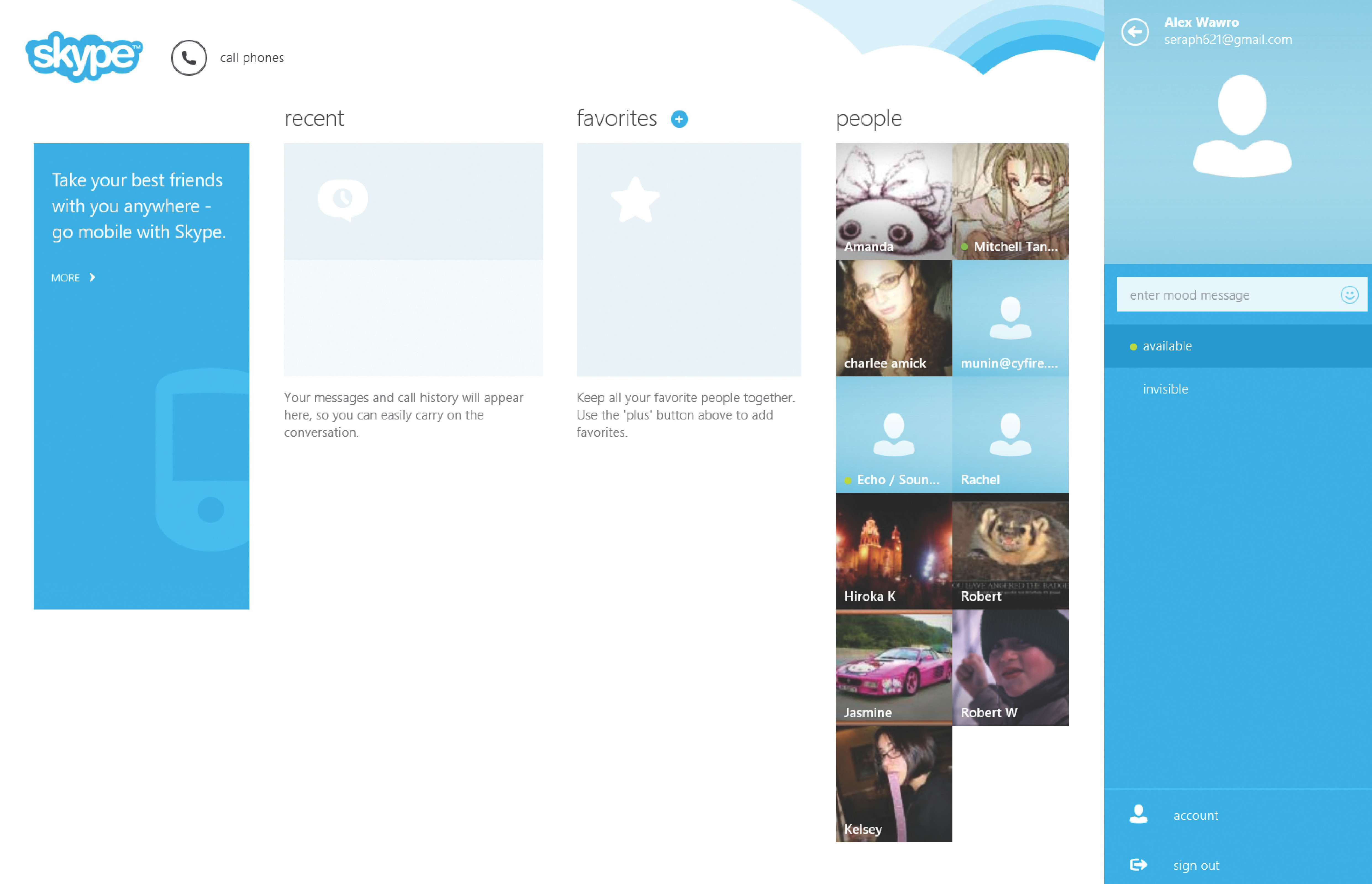
Task: Click the sign out arrow icon
Action: click(1138, 864)
